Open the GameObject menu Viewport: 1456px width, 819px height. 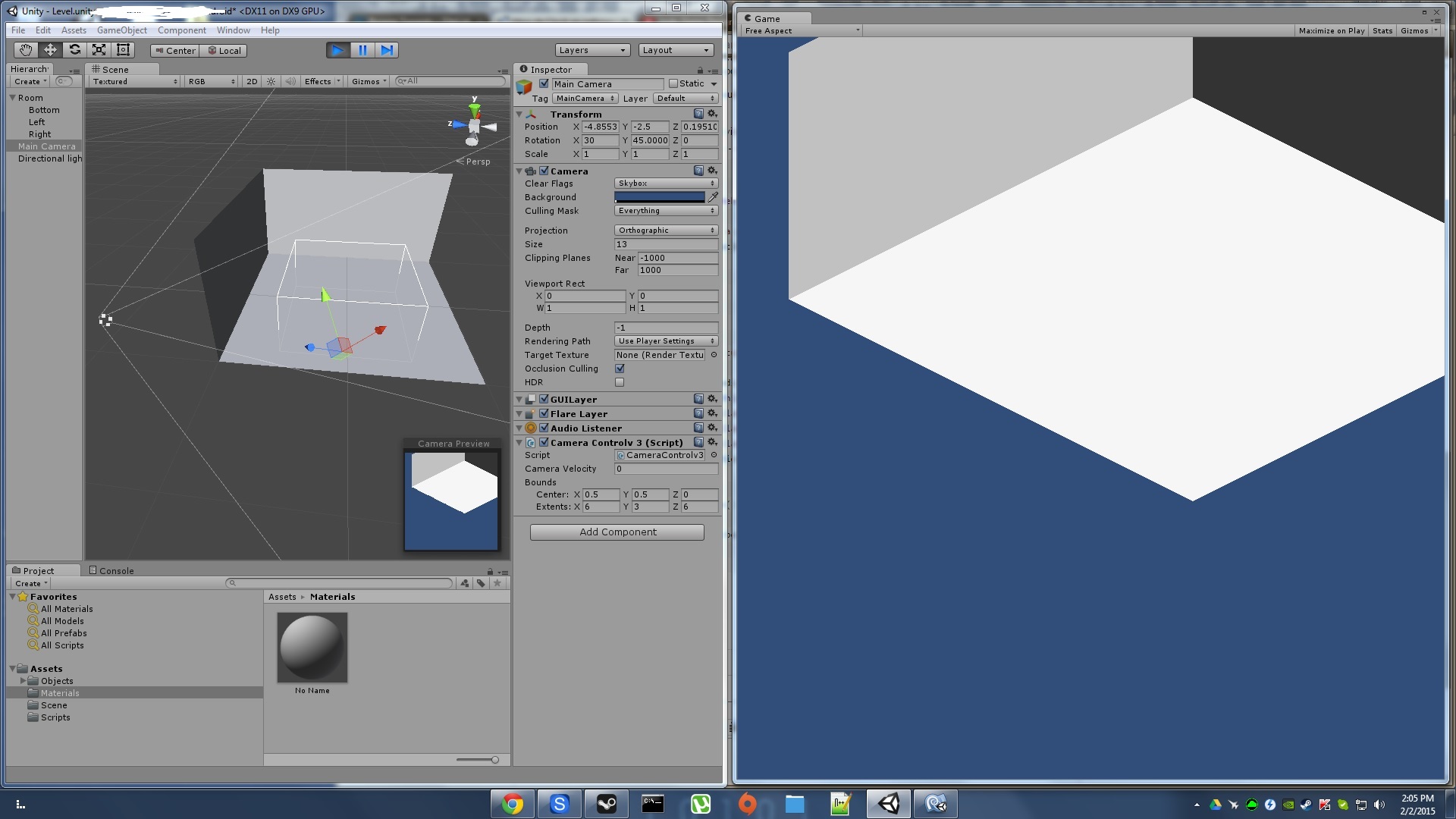[x=122, y=30]
